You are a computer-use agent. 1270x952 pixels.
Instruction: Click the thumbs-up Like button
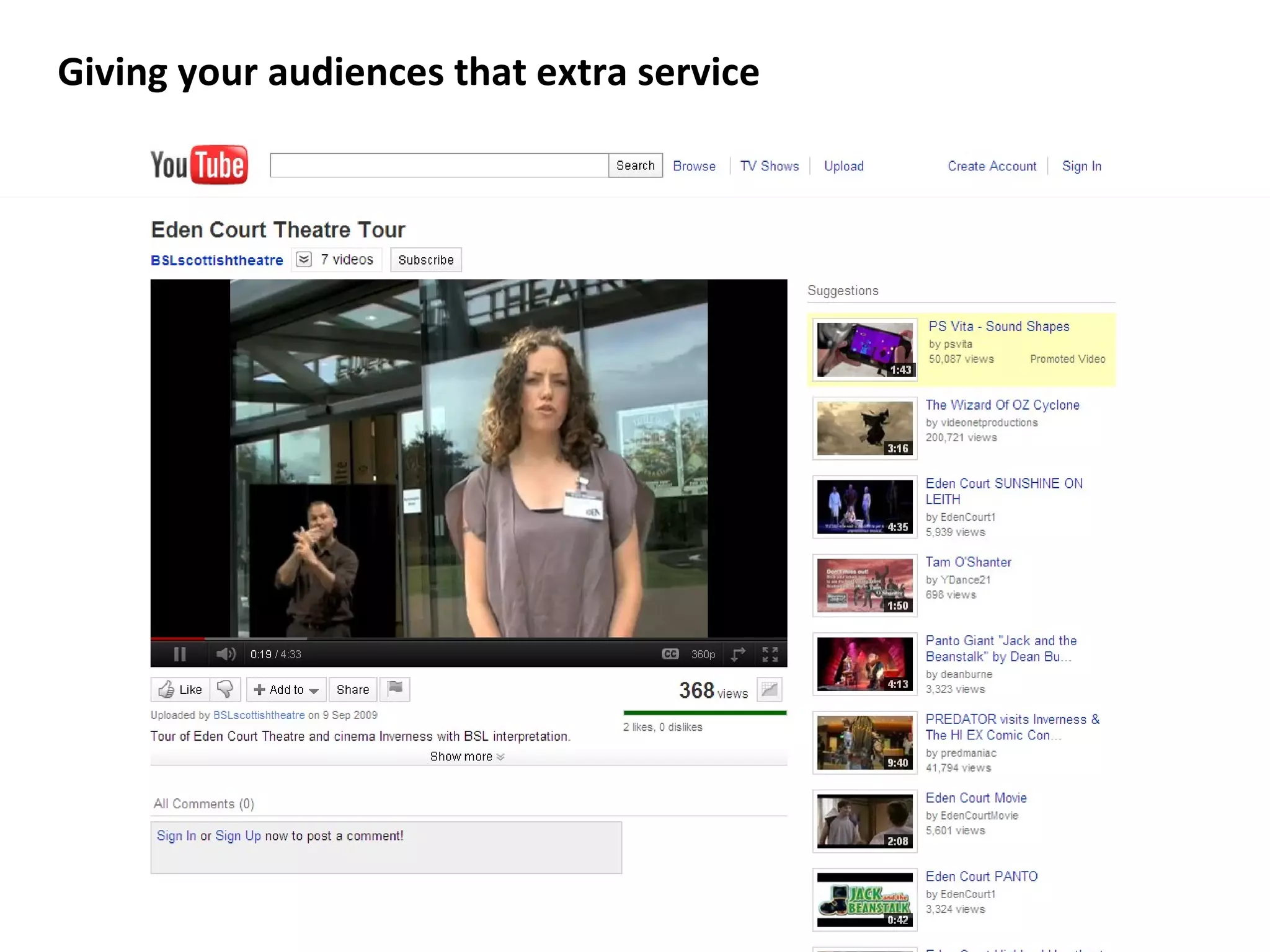[x=180, y=689]
